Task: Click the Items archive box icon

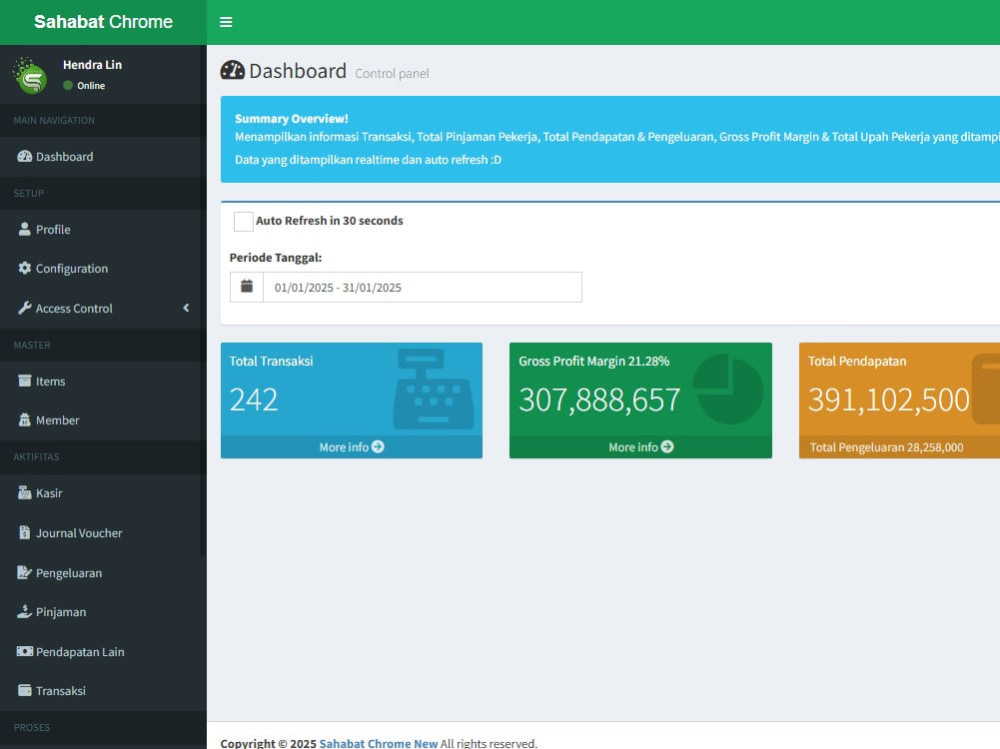Action: pyautogui.click(x=24, y=381)
